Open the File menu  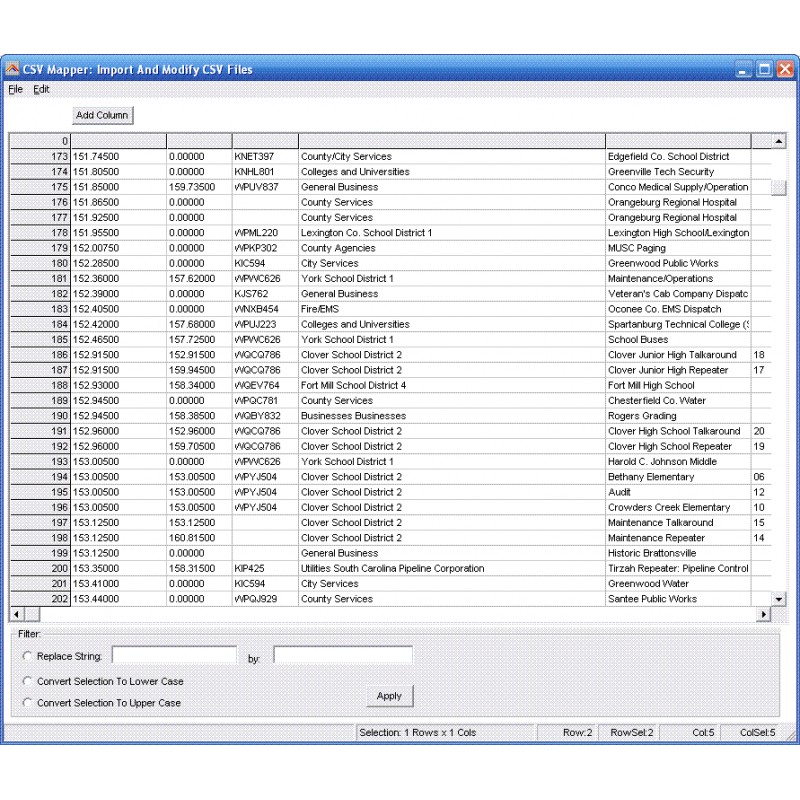tap(15, 89)
